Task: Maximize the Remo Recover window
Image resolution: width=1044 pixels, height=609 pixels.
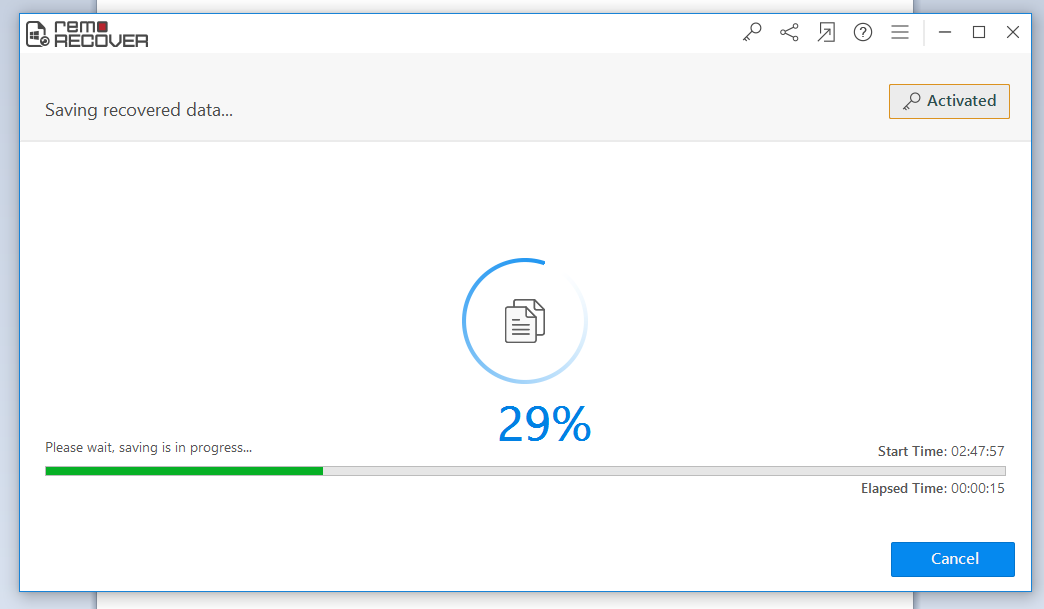Action: click(x=979, y=32)
